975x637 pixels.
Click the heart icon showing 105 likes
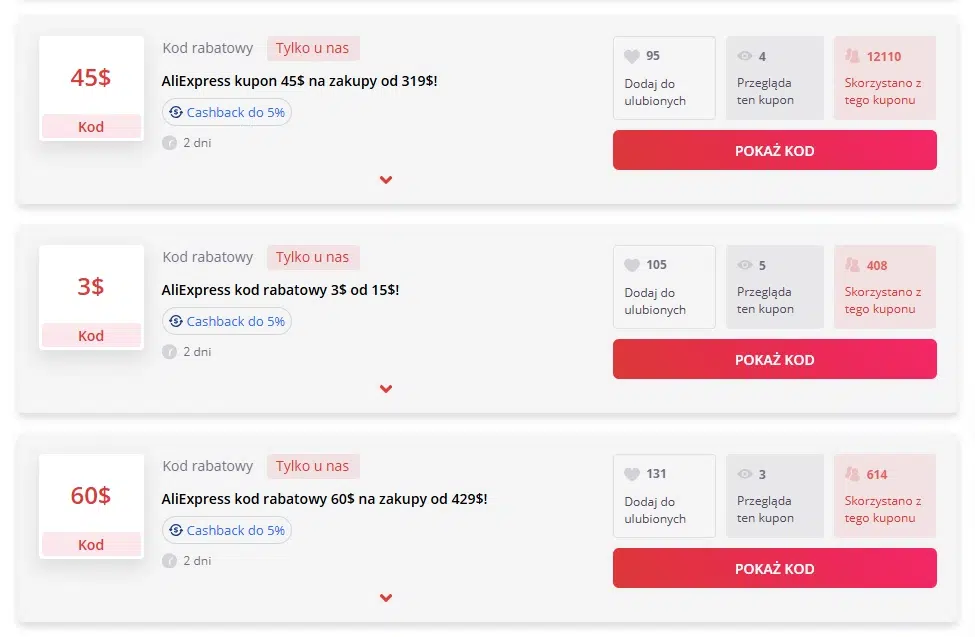(631, 264)
